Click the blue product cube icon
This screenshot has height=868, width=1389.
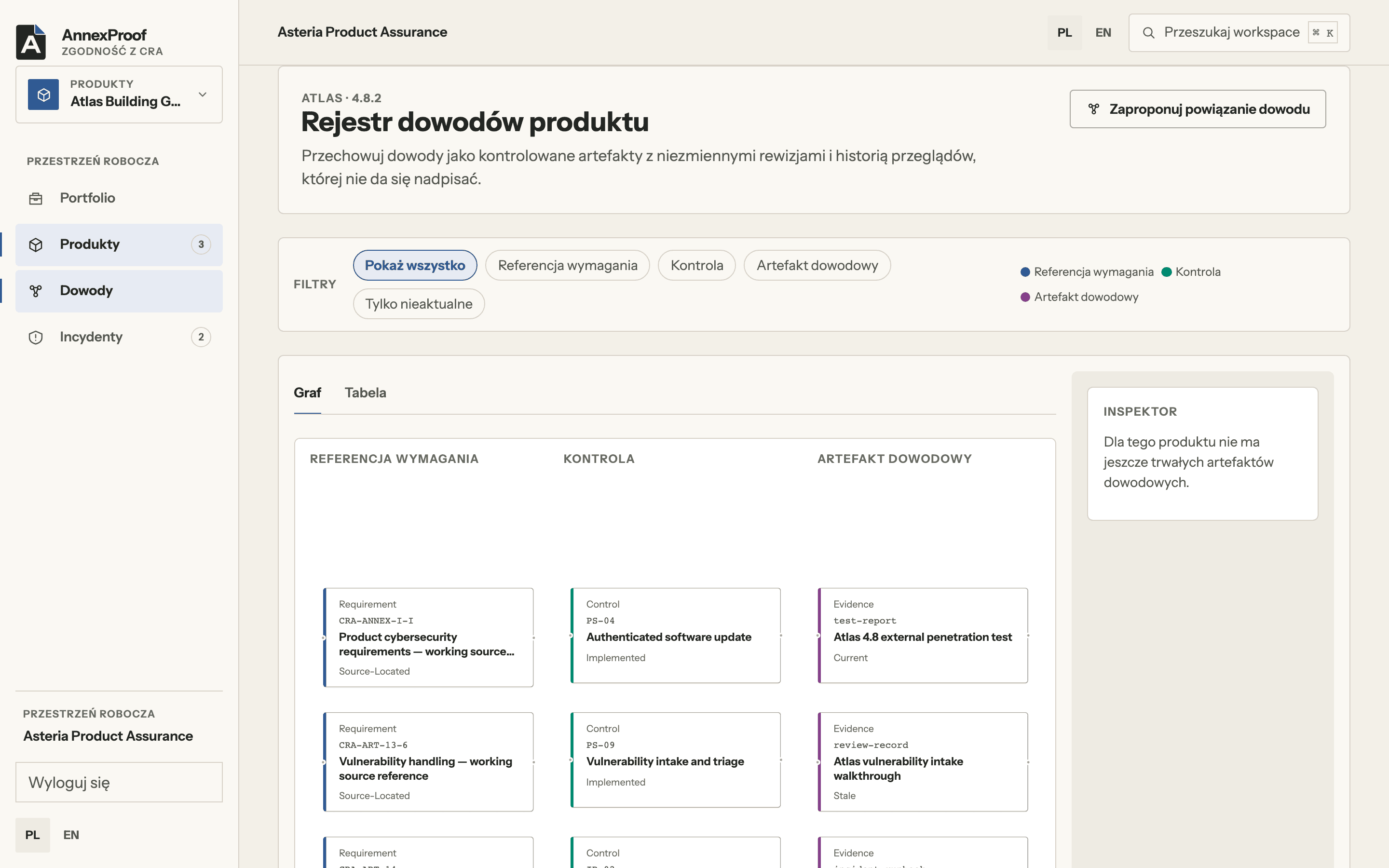pyautogui.click(x=43, y=94)
